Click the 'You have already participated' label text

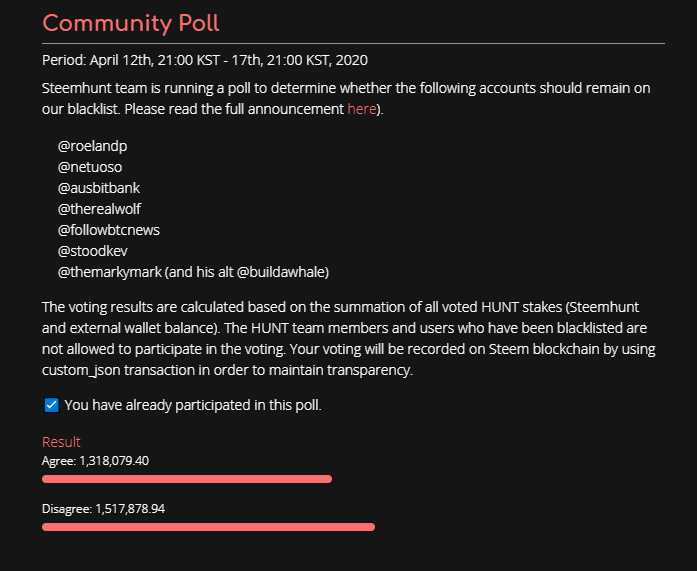[193, 405]
